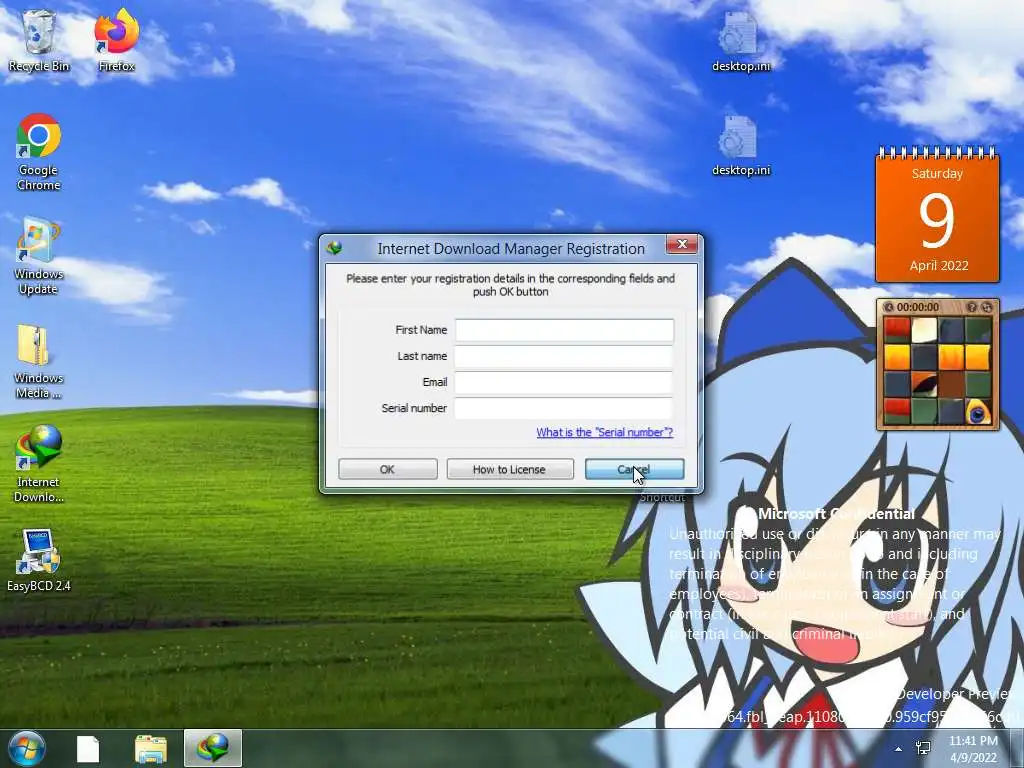Click the How to License button
Image resolution: width=1024 pixels, height=768 pixels.
[x=510, y=469]
